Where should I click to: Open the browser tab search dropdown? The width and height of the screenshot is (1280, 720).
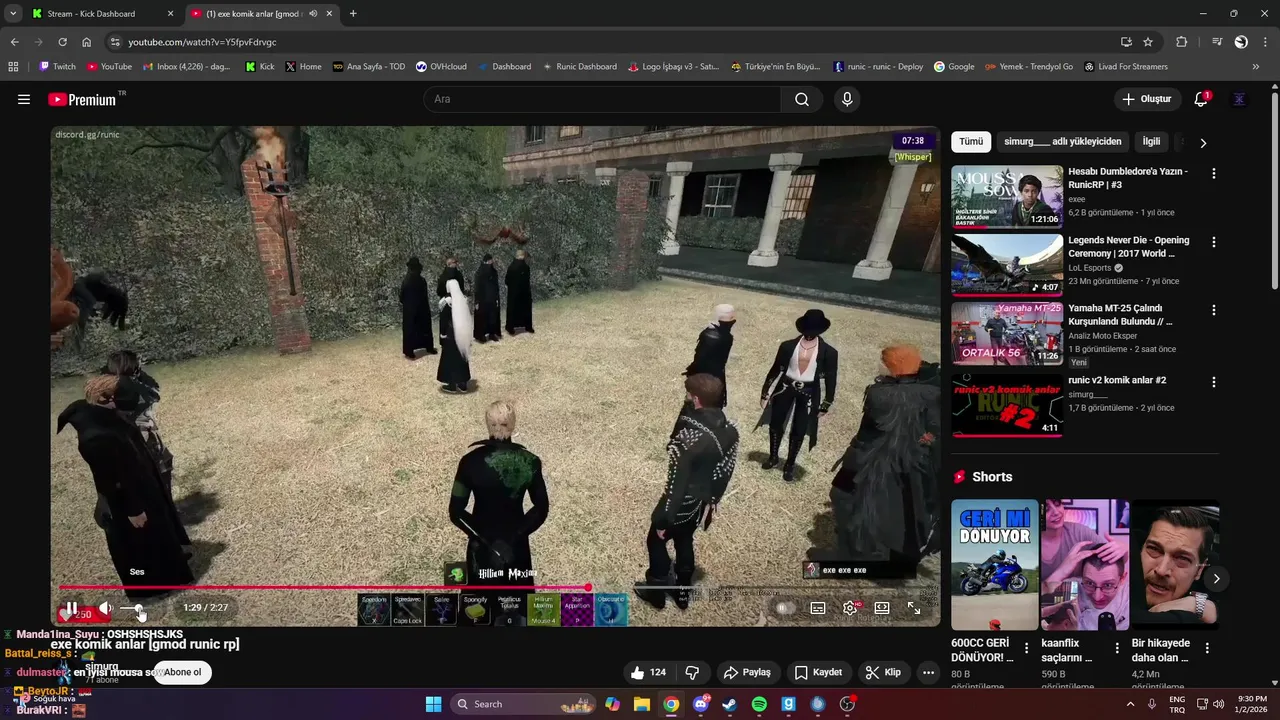[13, 14]
